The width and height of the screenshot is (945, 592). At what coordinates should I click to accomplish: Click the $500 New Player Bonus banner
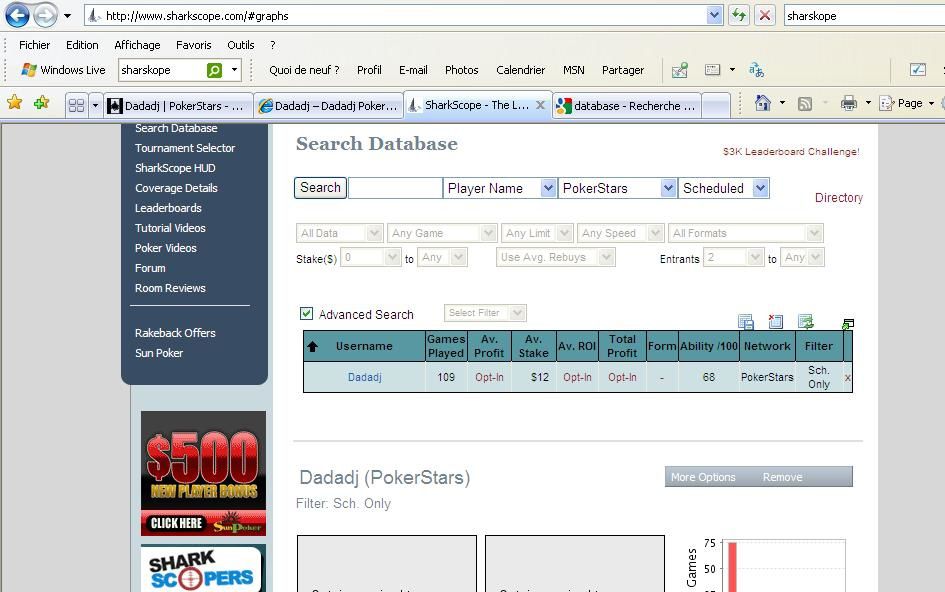(203, 473)
